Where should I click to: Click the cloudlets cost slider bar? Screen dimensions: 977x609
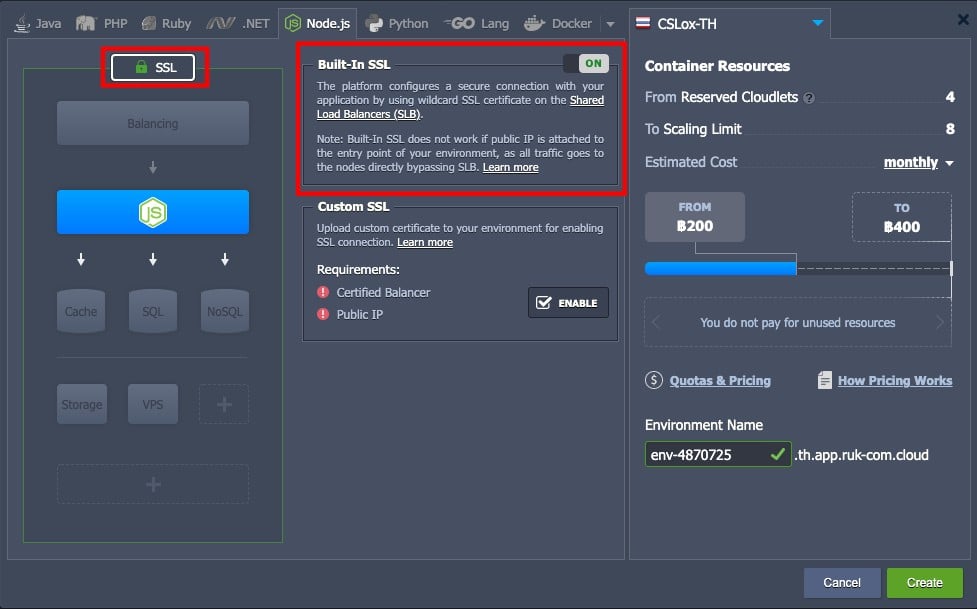(798, 269)
